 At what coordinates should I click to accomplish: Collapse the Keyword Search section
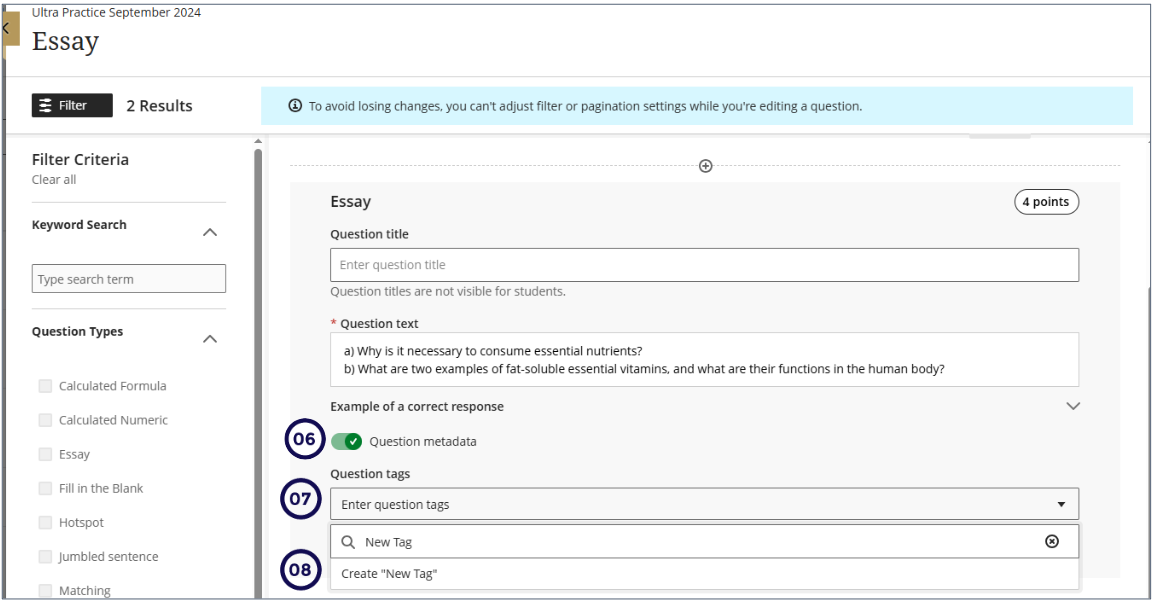point(210,232)
